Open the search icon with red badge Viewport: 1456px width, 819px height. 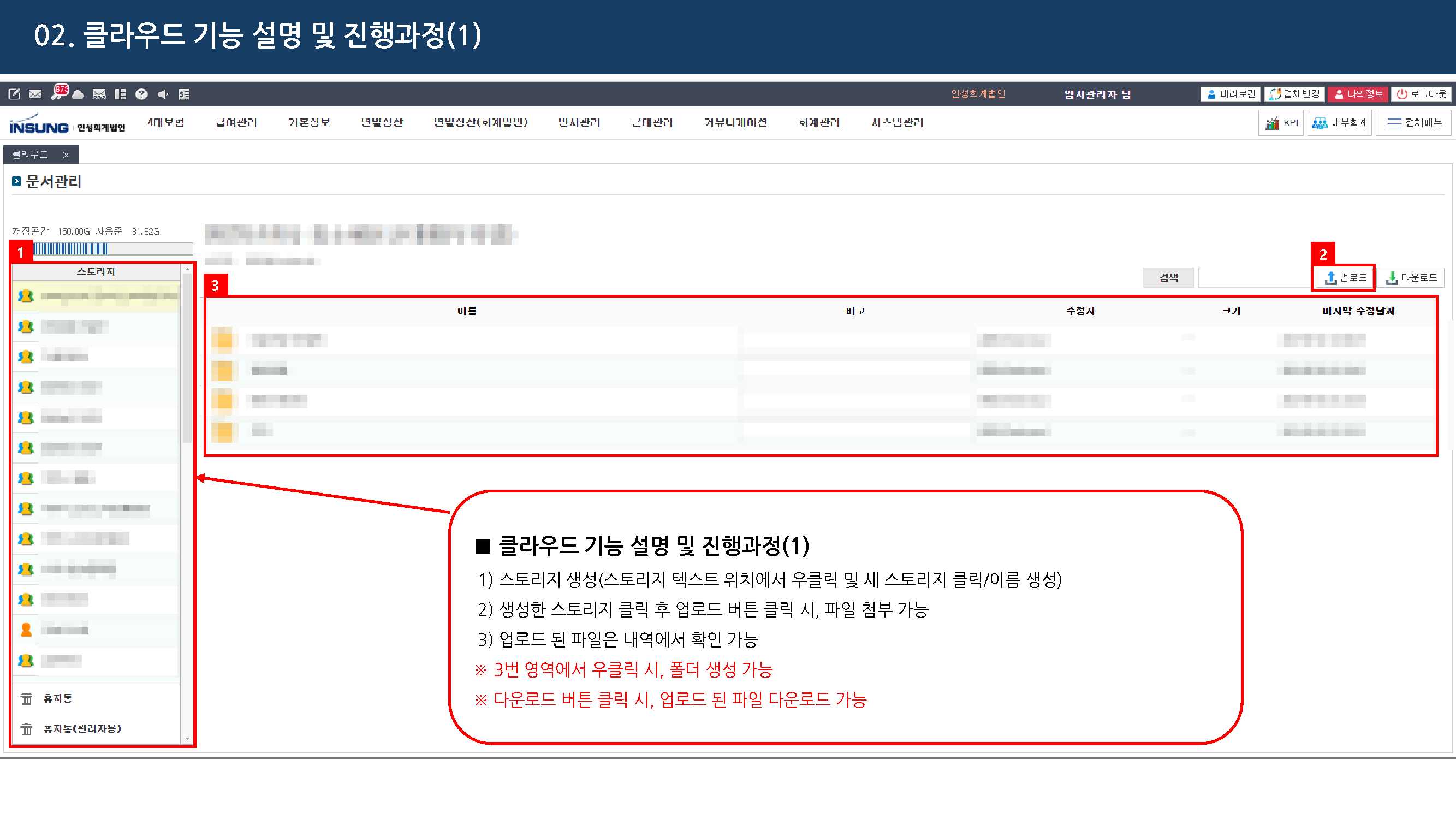pos(58,92)
